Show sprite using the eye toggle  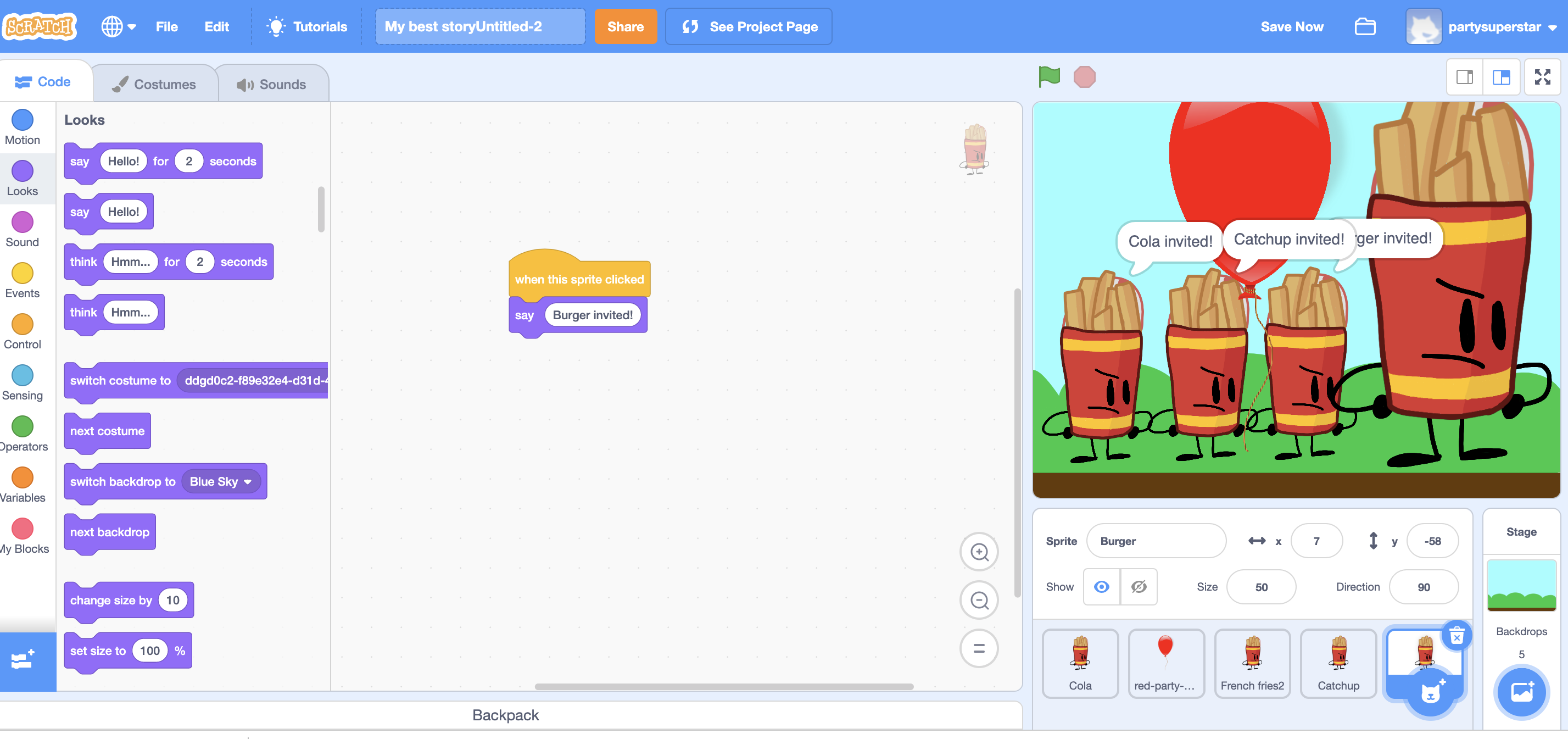[x=1101, y=587]
